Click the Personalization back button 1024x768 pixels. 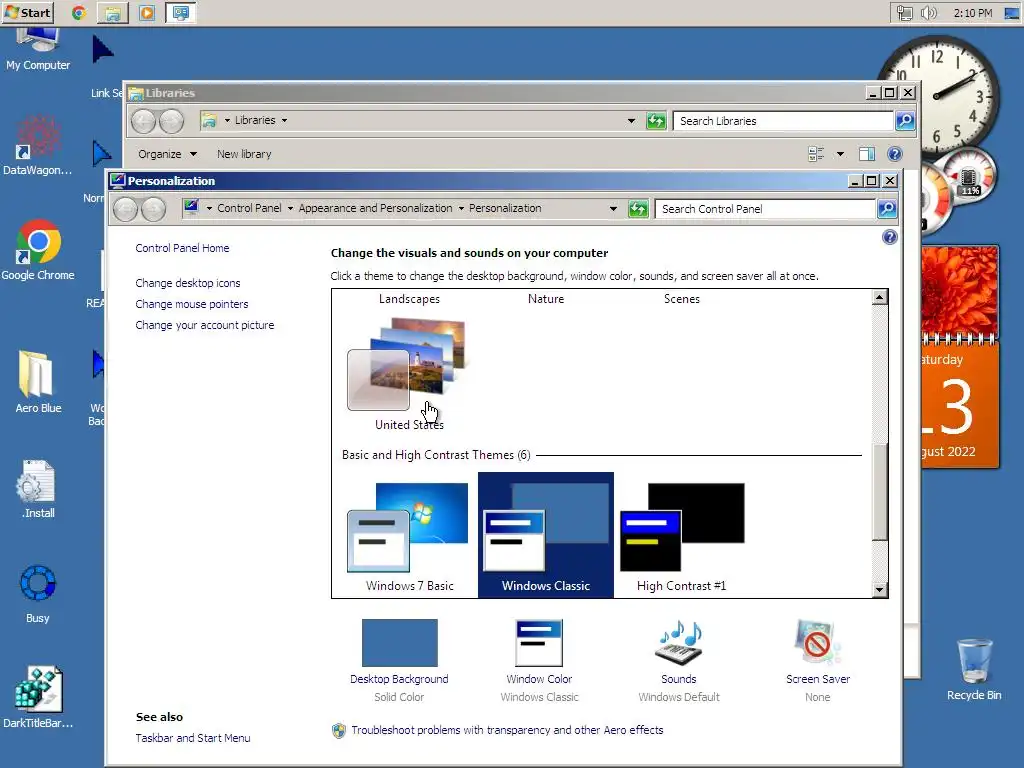click(x=125, y=209)
